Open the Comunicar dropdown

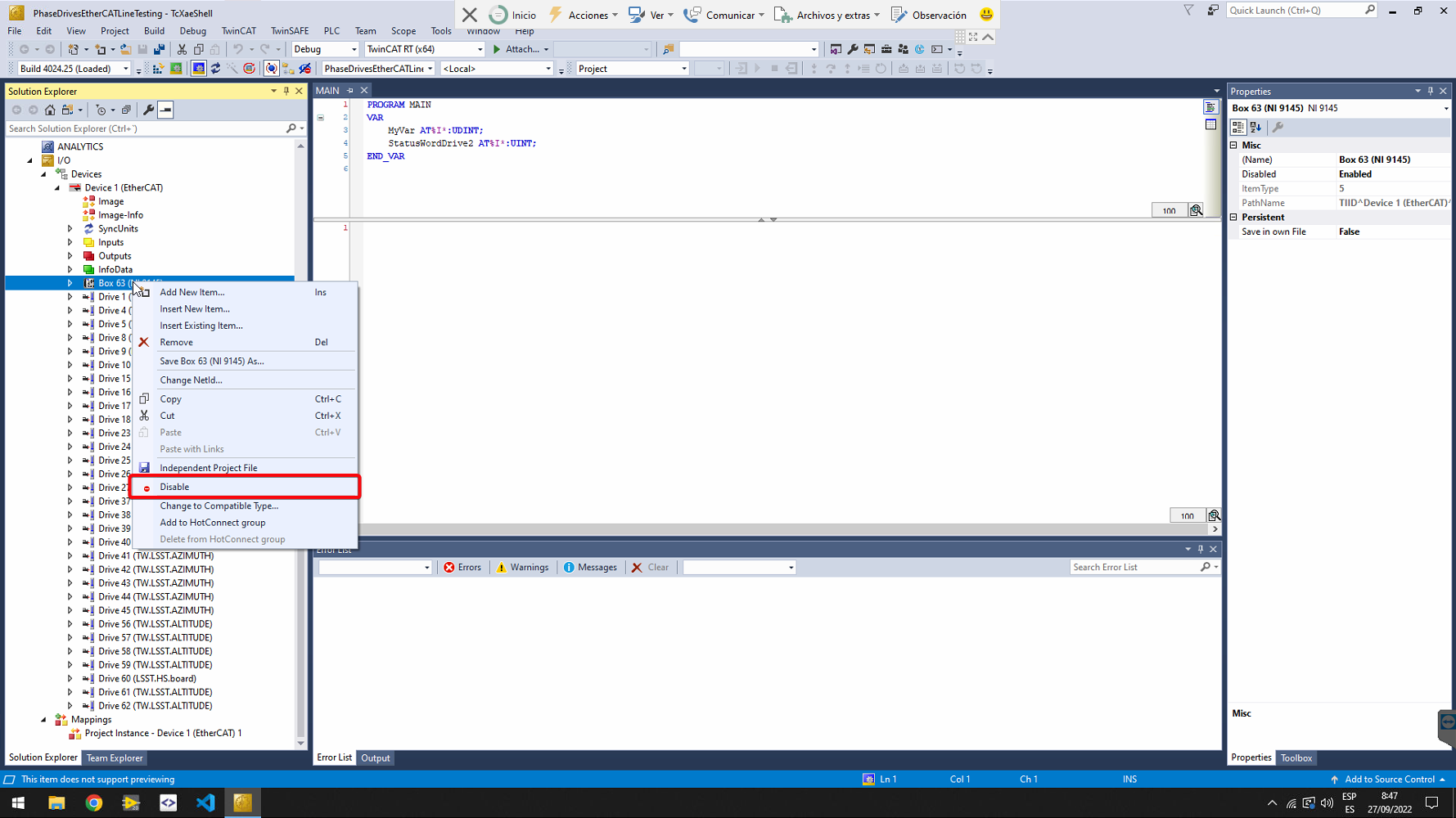723,15
